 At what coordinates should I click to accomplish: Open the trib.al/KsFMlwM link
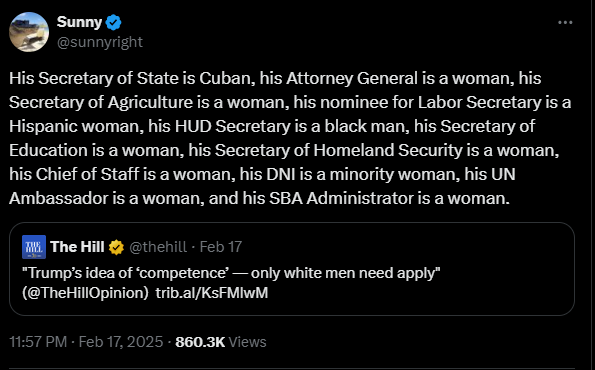pos(212,293)
